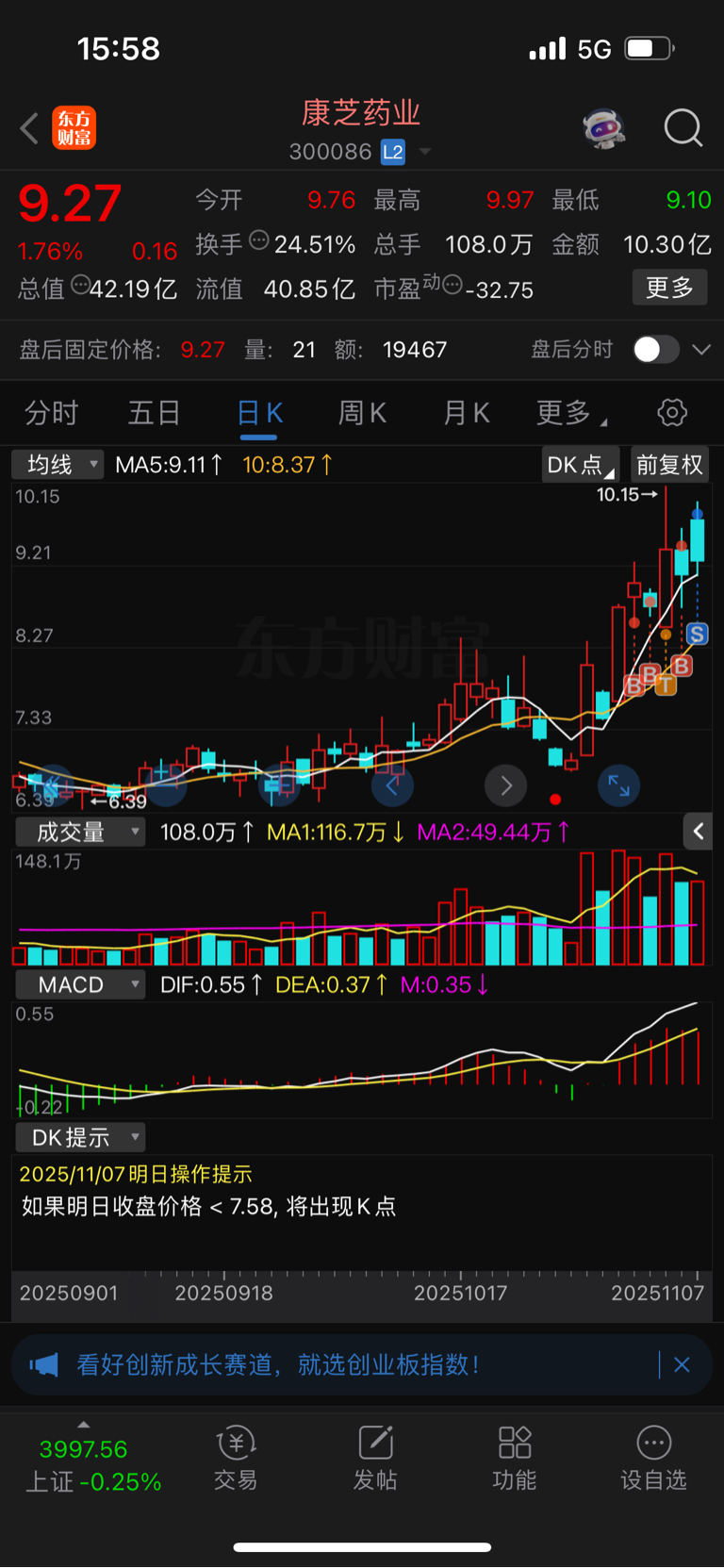This screenshot has height=1568, width=724.
Task: Open the DK点 dropdown
Action: 580,465
